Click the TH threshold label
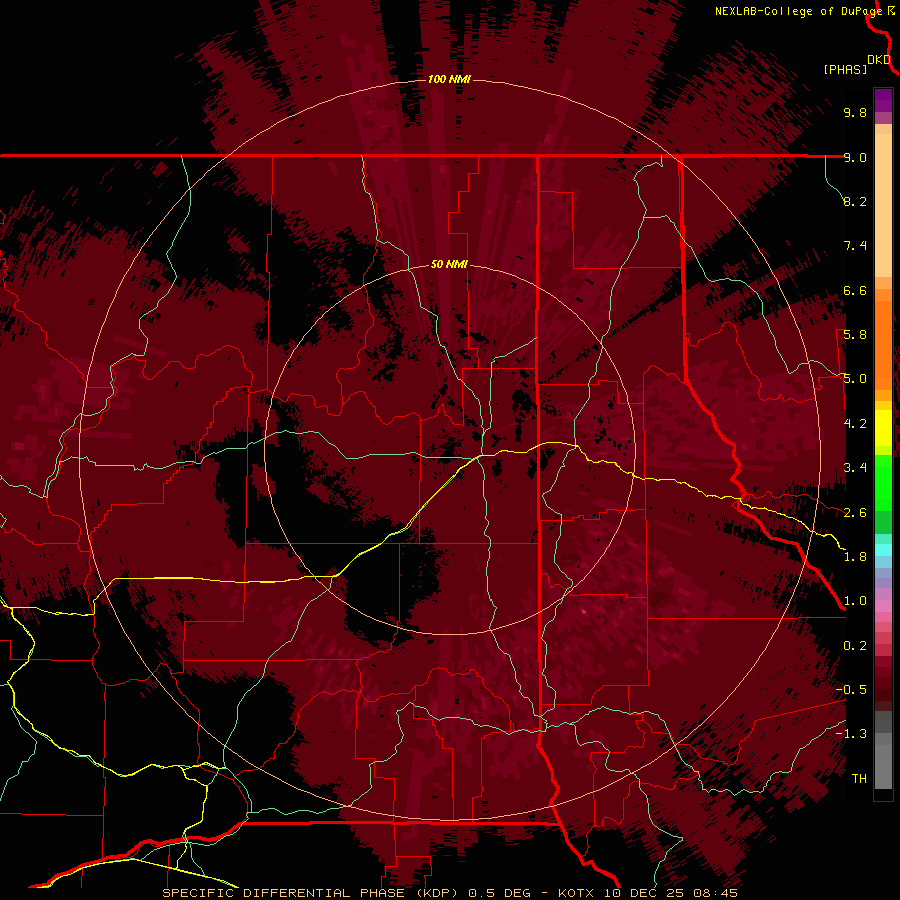The height and width of the screenshot is (900, 900). (859, 779)
